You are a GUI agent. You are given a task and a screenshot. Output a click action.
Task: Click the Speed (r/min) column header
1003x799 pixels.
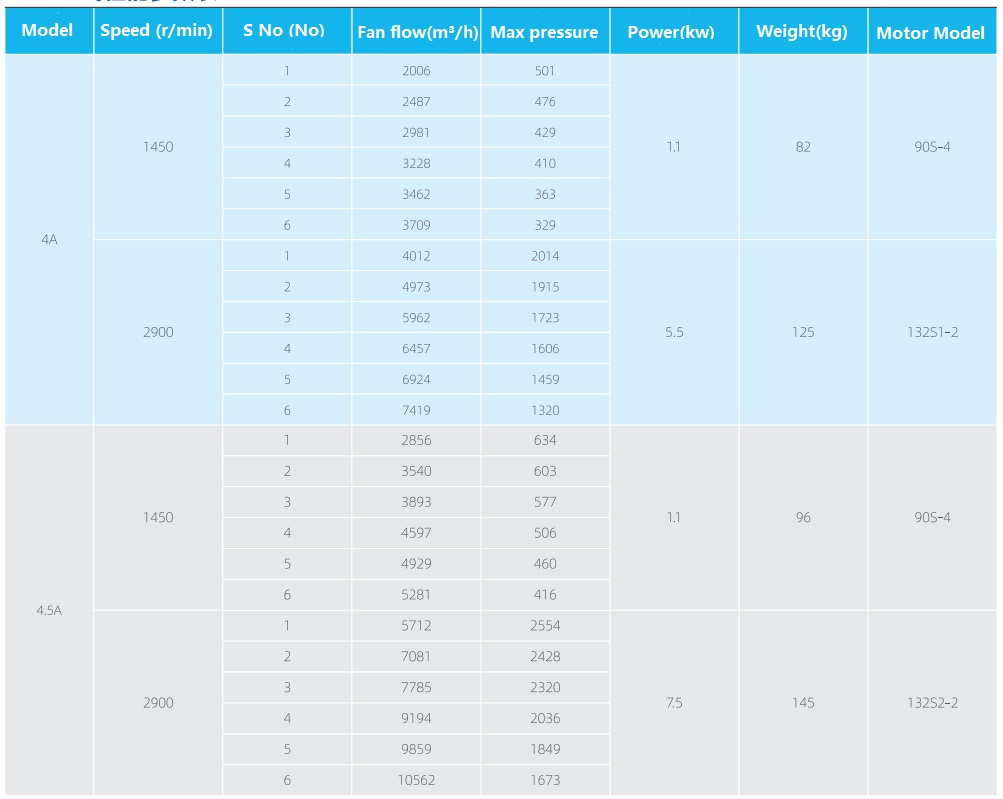157,30
